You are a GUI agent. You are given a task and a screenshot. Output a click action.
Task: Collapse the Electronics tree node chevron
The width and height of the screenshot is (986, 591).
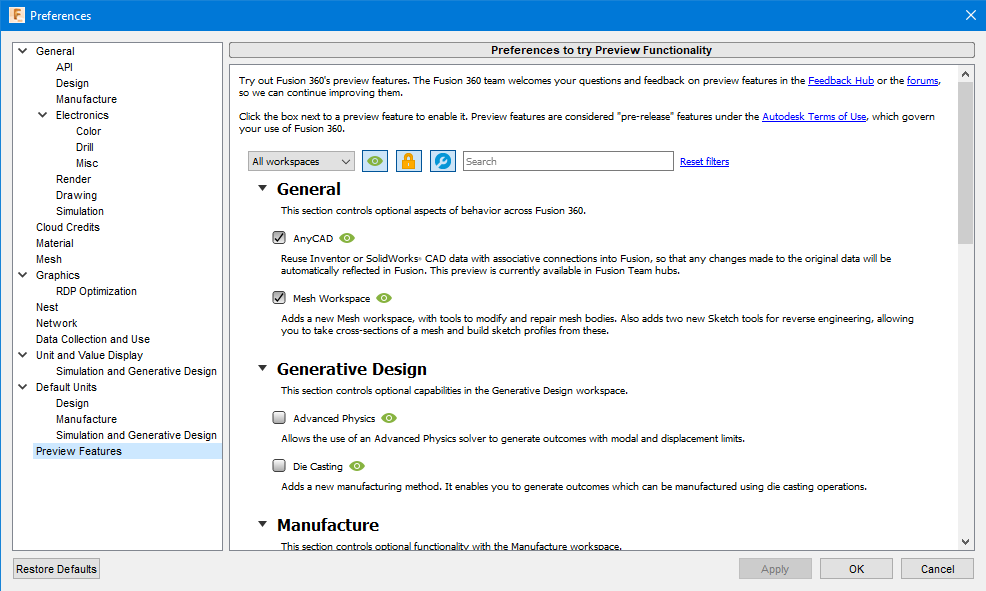pos(43,115)
